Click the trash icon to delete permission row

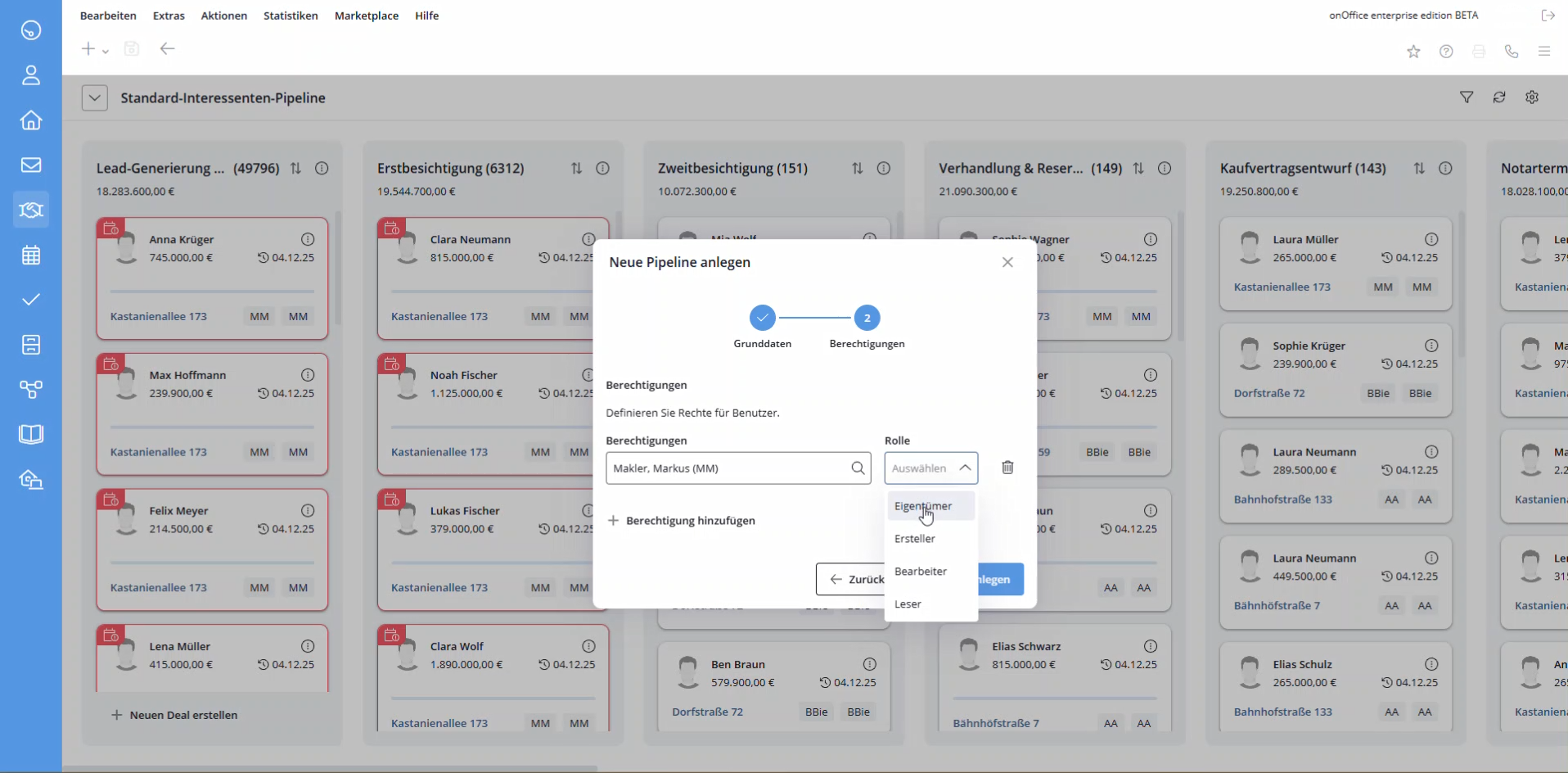pos(1007,468)
